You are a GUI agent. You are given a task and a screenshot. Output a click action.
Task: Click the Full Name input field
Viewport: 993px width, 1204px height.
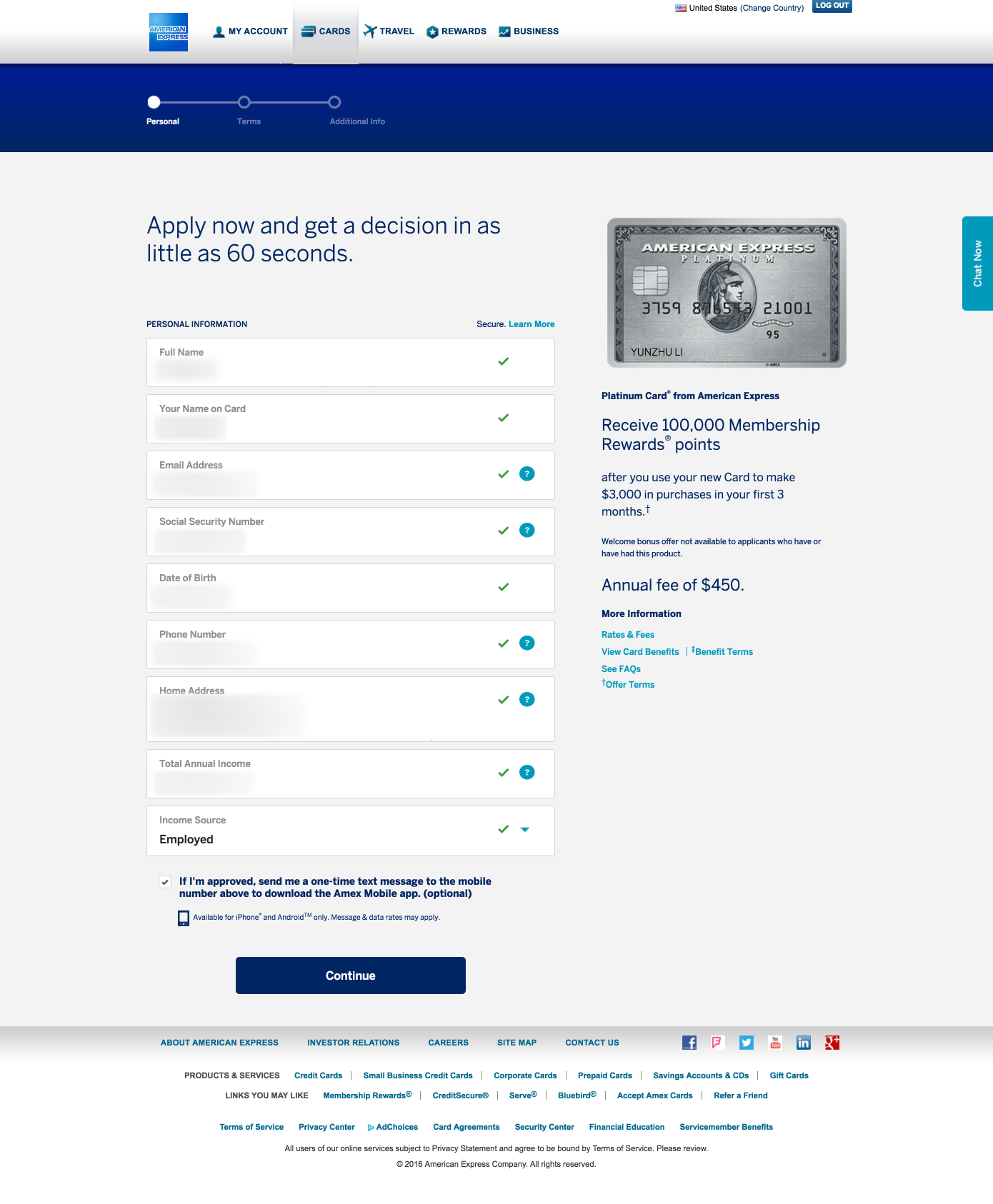click(x=351, y=363)
